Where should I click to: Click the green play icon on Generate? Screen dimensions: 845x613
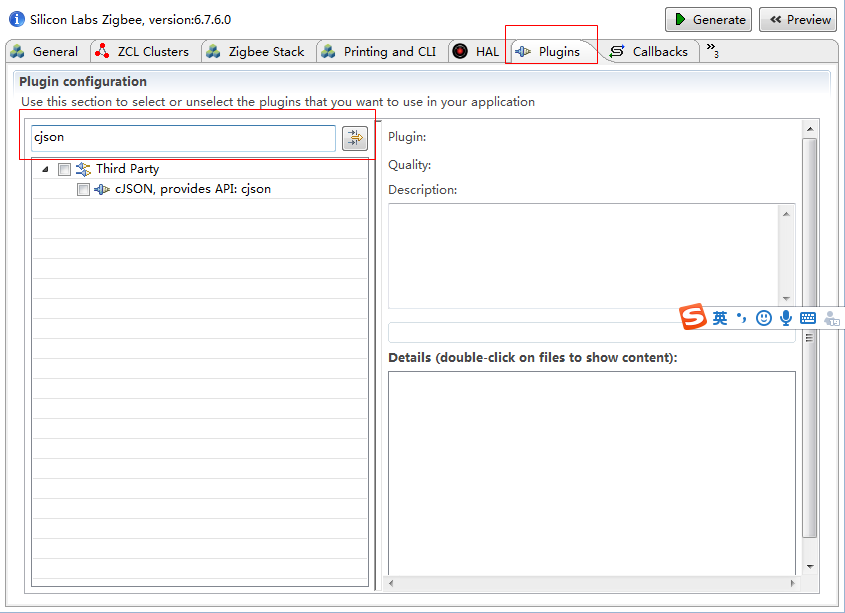pyautogui.click(x=680, y=19)
